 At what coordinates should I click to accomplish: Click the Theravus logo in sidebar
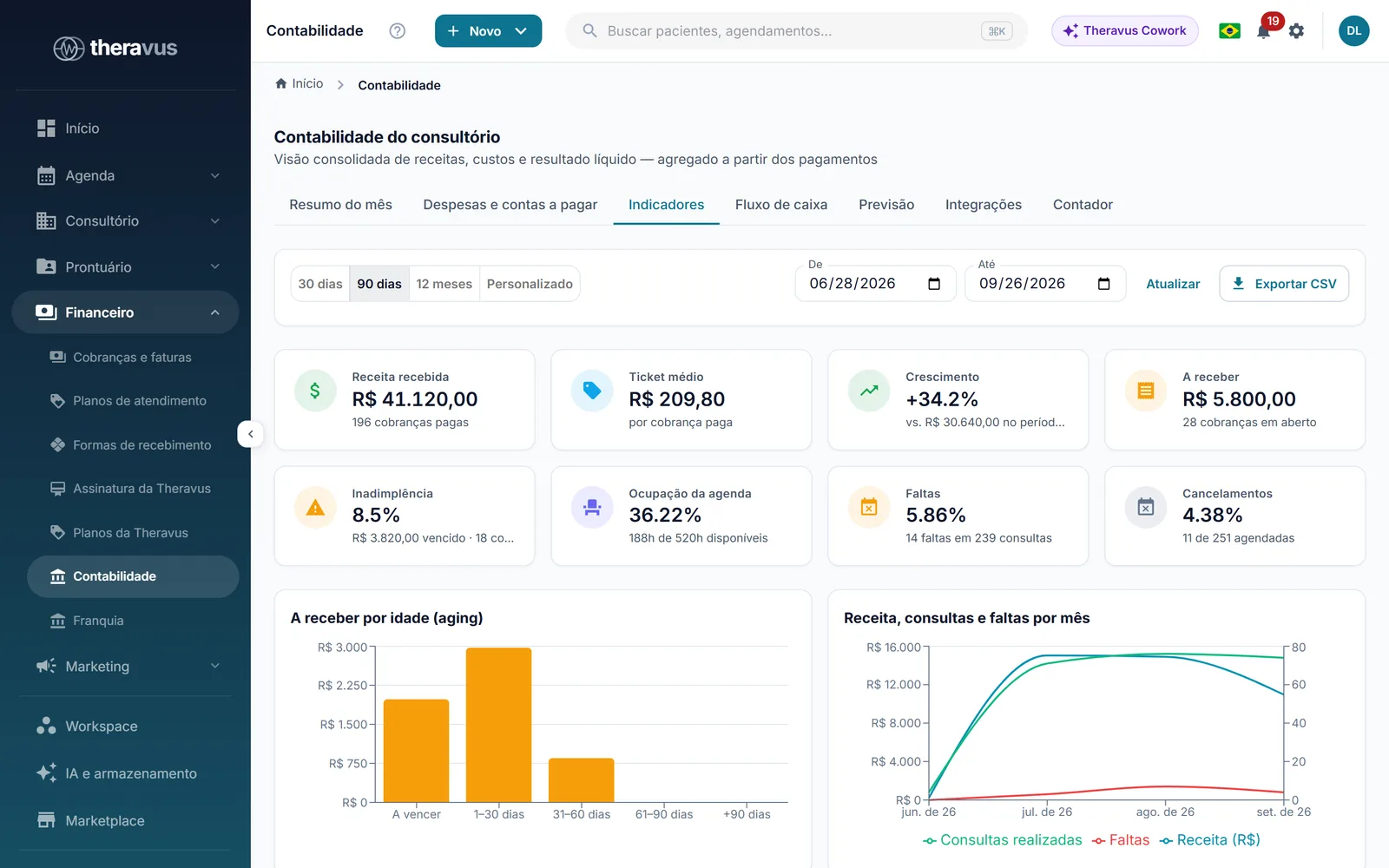[x=115, y=48]
